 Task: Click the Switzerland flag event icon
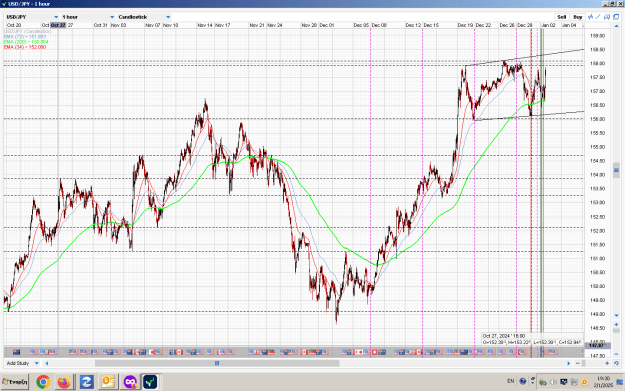pos(375,352)
